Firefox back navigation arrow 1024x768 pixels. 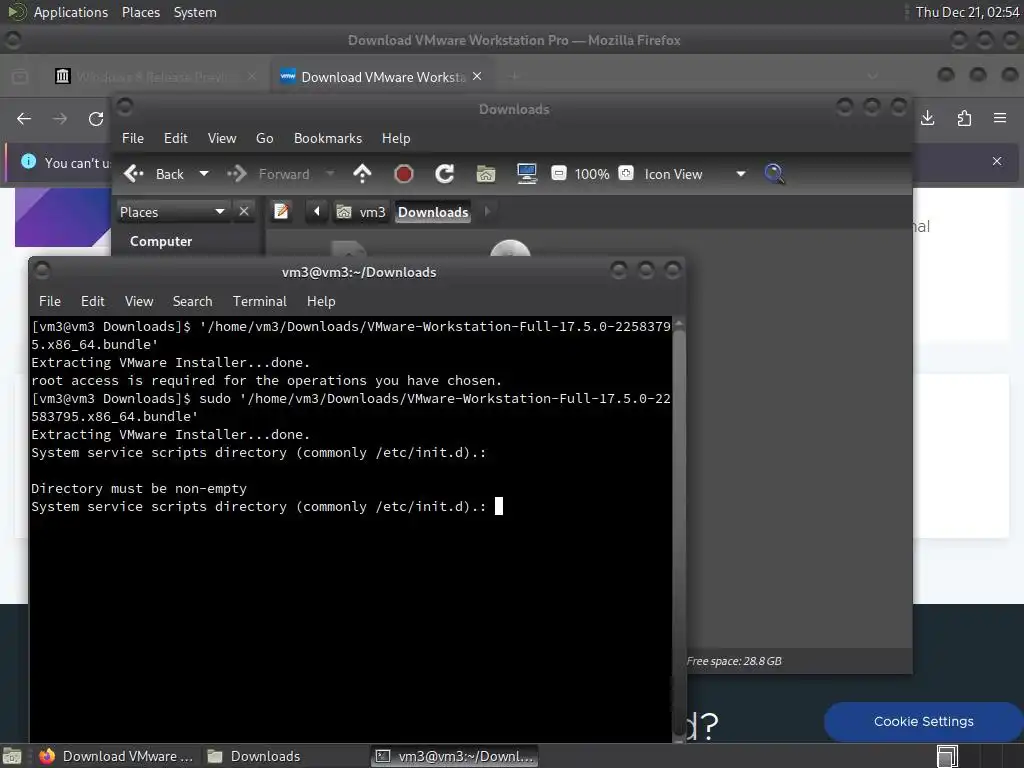[x=24, y=118]
